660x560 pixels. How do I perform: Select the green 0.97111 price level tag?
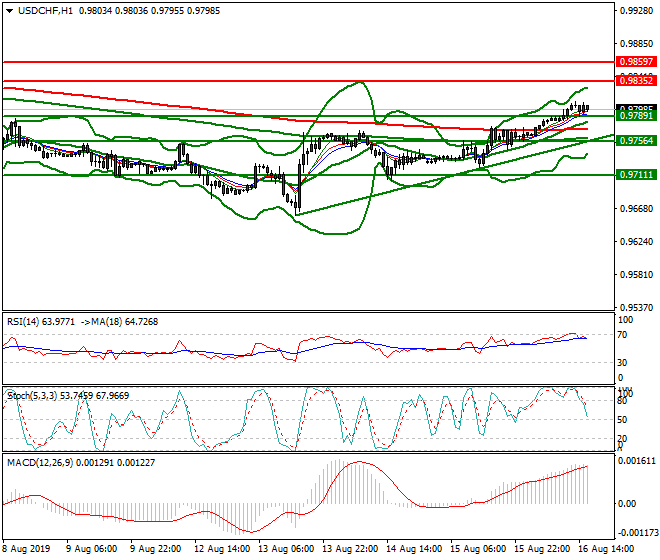pos(636,175)
